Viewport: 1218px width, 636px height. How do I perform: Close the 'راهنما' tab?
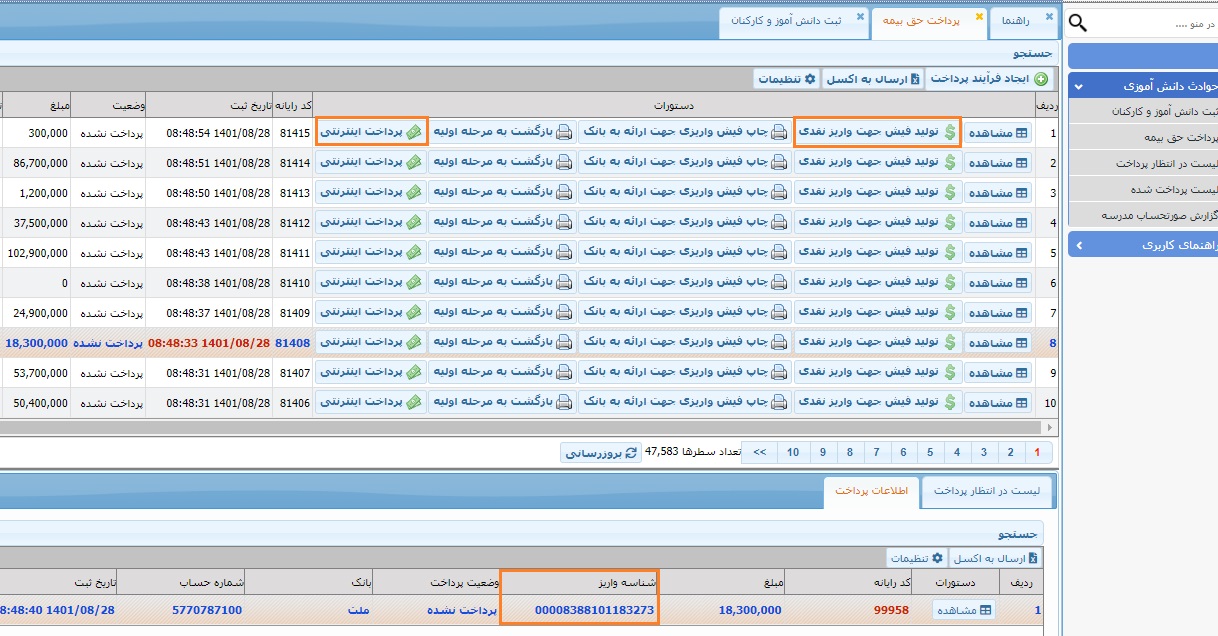pyautogui.click(x=1049, y=17)
